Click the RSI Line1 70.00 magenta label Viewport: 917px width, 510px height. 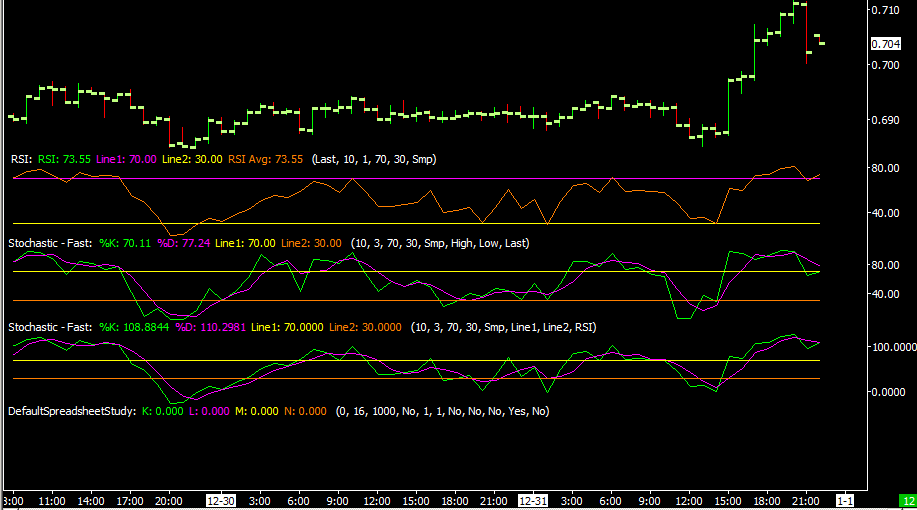click(126, 159)
